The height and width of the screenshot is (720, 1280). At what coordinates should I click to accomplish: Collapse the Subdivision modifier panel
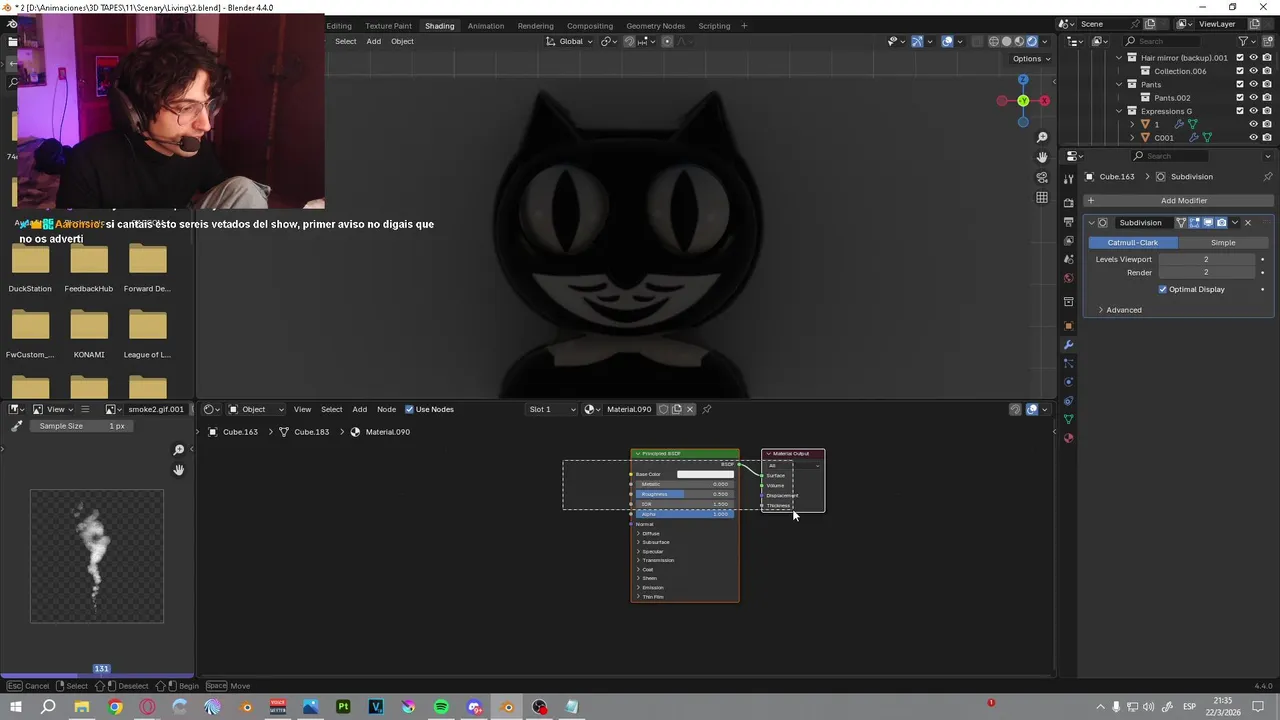1092,223
